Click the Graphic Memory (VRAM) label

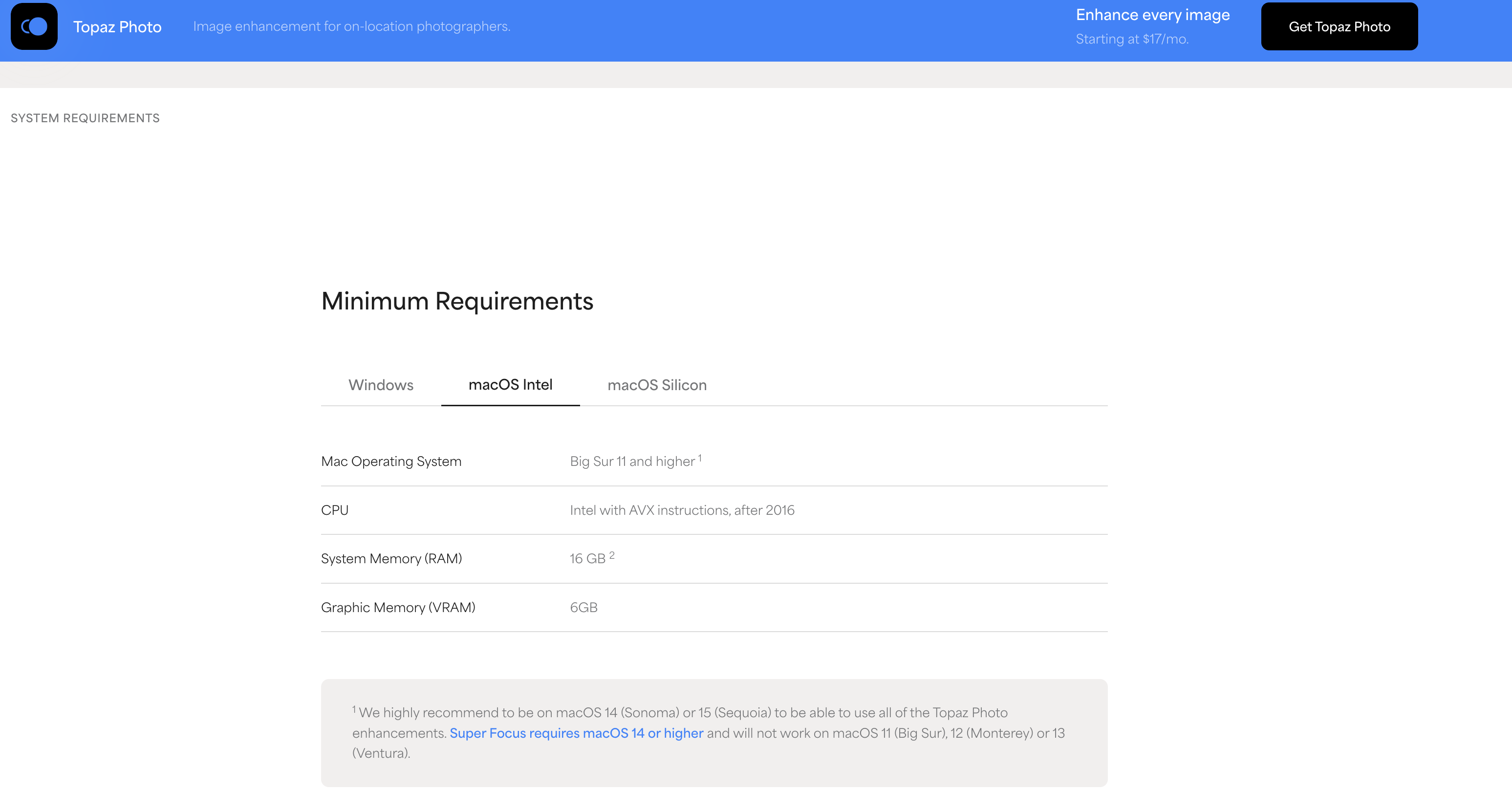[398, 607]
